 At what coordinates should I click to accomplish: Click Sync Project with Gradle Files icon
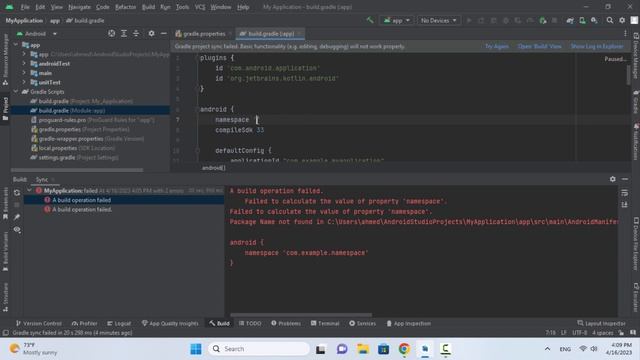(570, 20)
